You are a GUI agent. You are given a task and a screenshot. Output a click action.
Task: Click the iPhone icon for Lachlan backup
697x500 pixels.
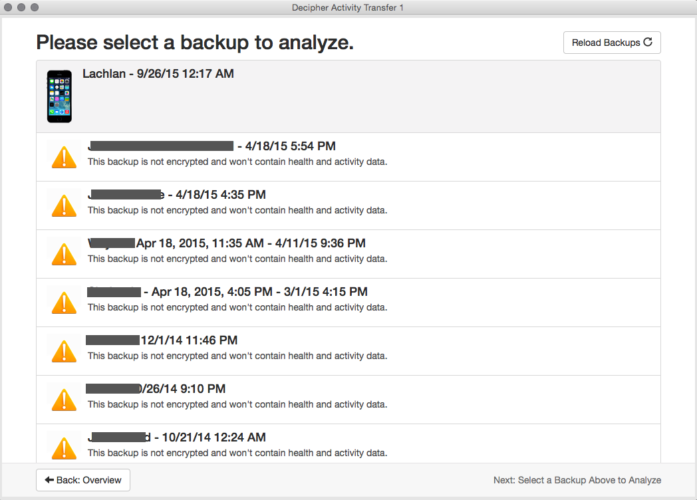coord(60,96)
